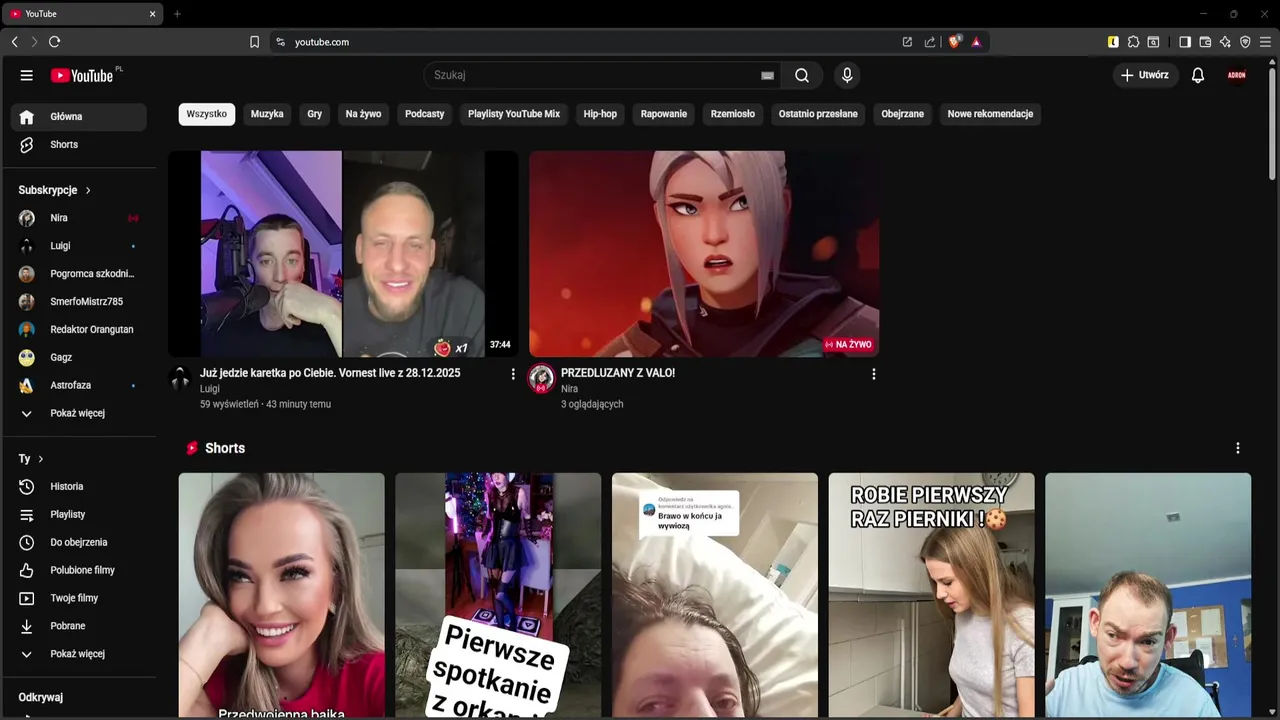
Task: Select the Obejrzane filter chip
Action: pyautogui.click(x=903, y=114)
